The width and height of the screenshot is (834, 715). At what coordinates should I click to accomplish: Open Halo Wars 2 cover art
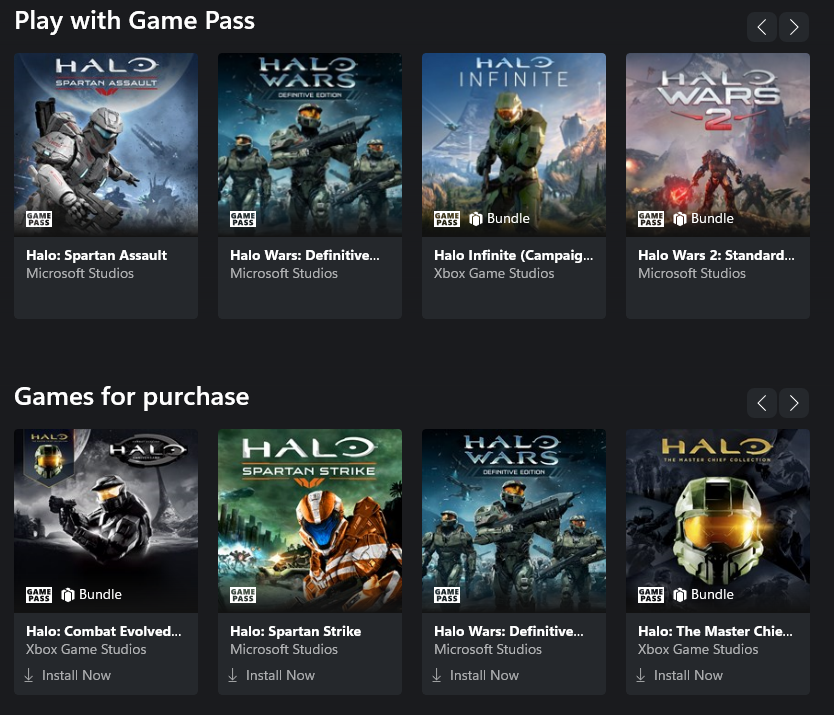tap(718, 144)
